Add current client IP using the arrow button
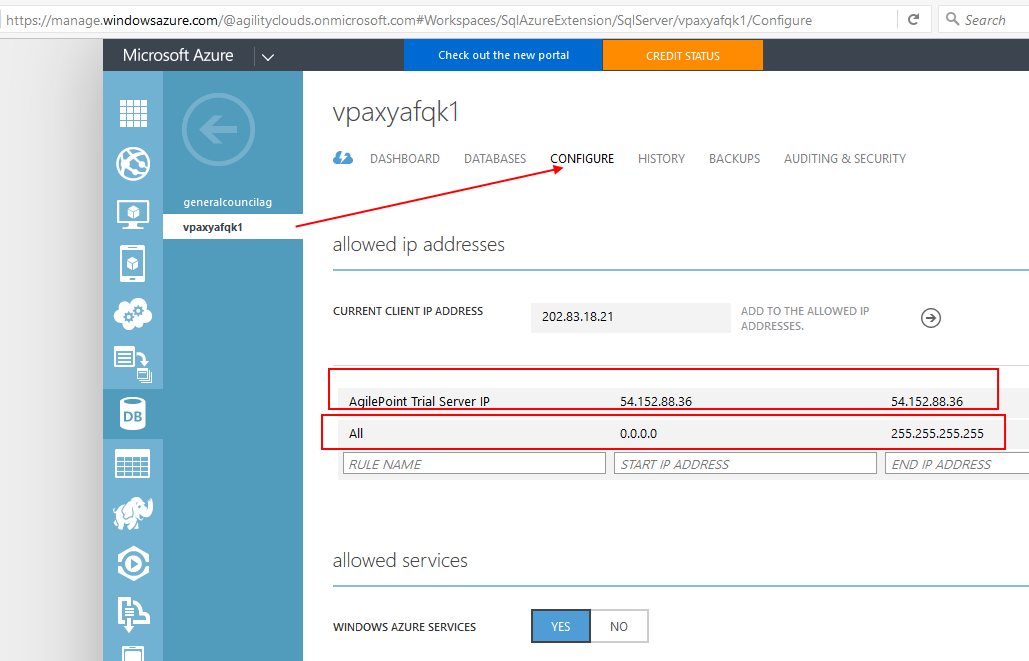The image size is (1029, 661). (930, 318)
